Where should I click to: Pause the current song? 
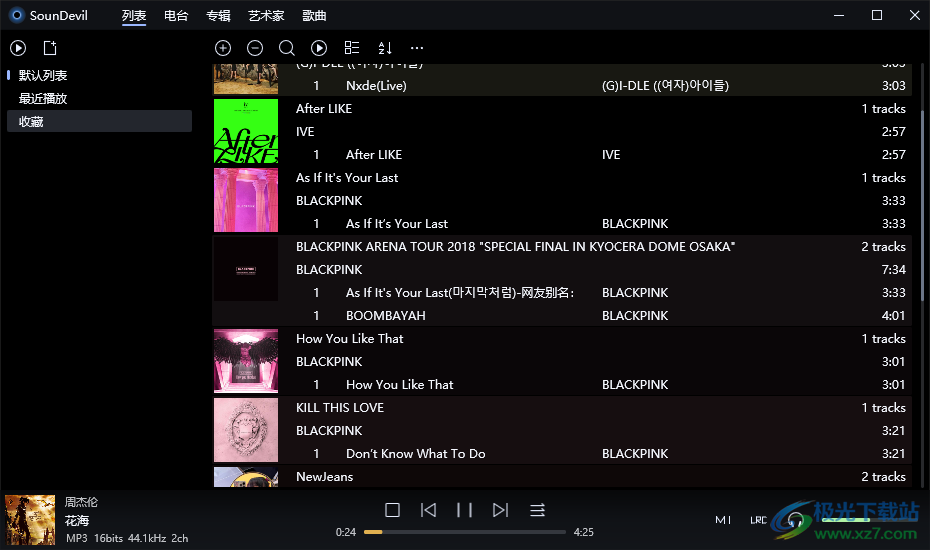pyautogui.click(x=464, y=510)
